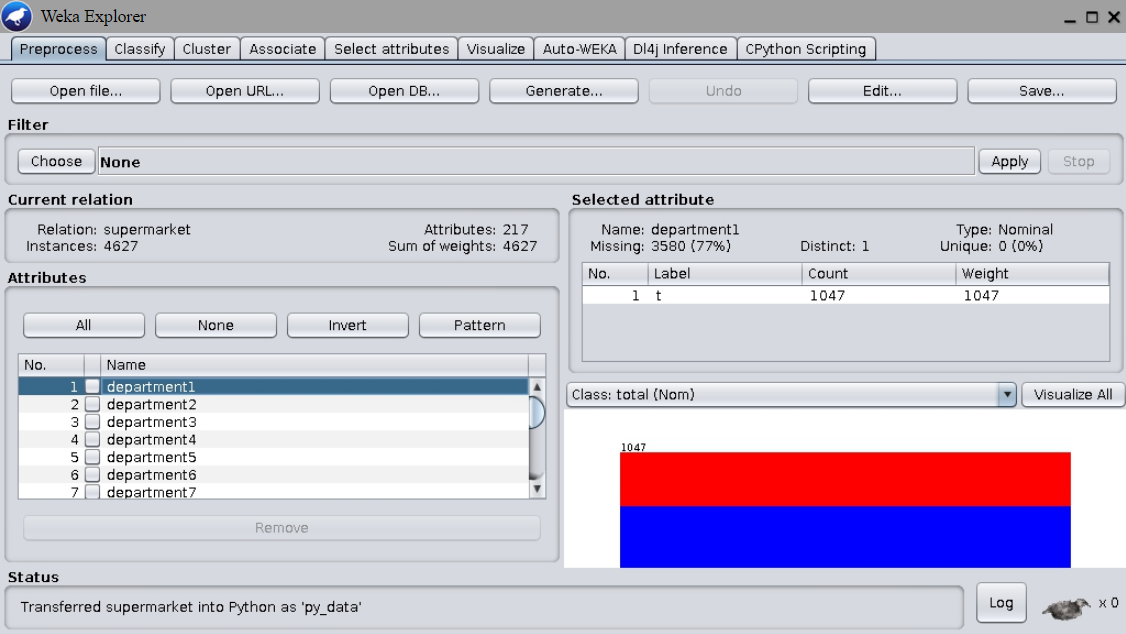Screen dimensions: 1126x634
Task: Open the Log window
Action: coord(1000,603)
